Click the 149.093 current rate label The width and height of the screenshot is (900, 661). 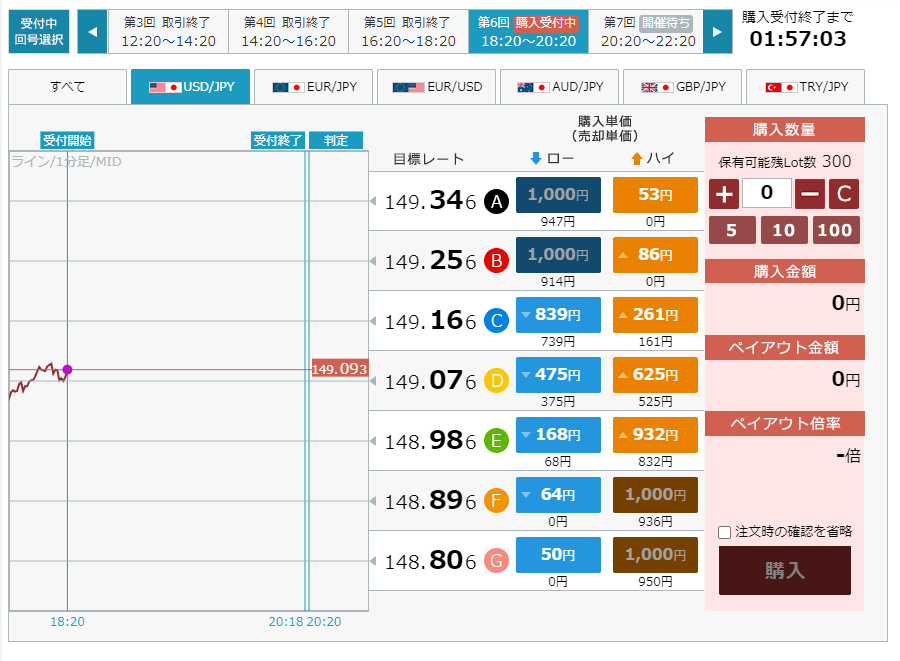click(339, 369)
